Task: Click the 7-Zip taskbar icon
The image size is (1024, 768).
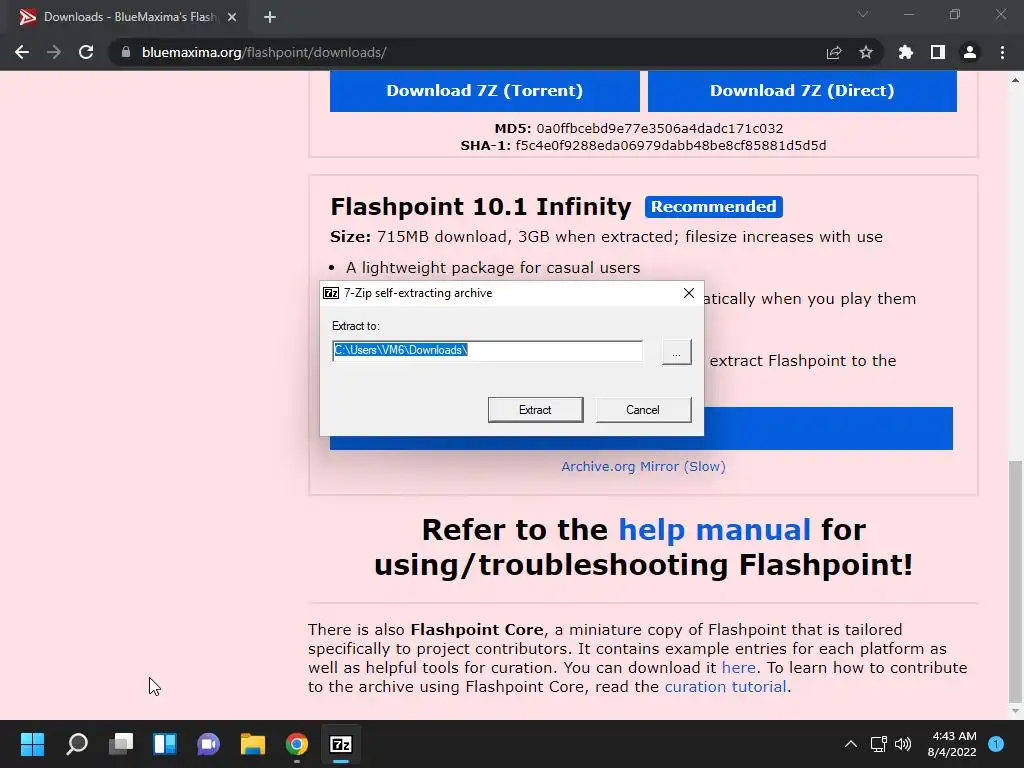Action: coord(341,744)
